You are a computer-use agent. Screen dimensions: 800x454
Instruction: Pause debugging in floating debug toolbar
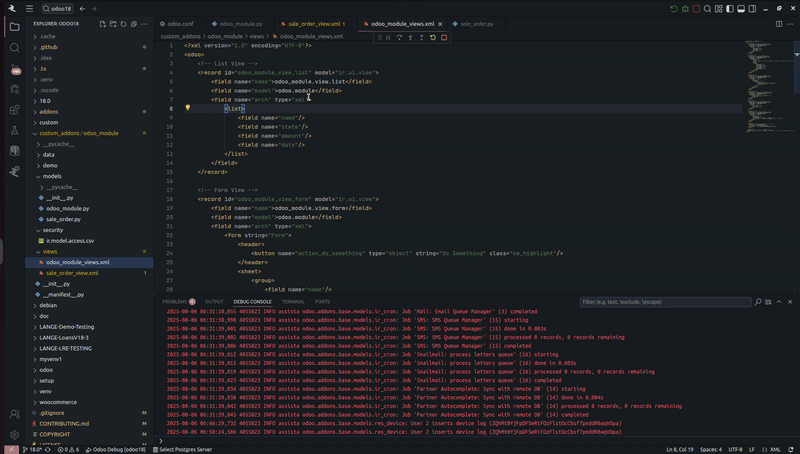tap(388, 37)
